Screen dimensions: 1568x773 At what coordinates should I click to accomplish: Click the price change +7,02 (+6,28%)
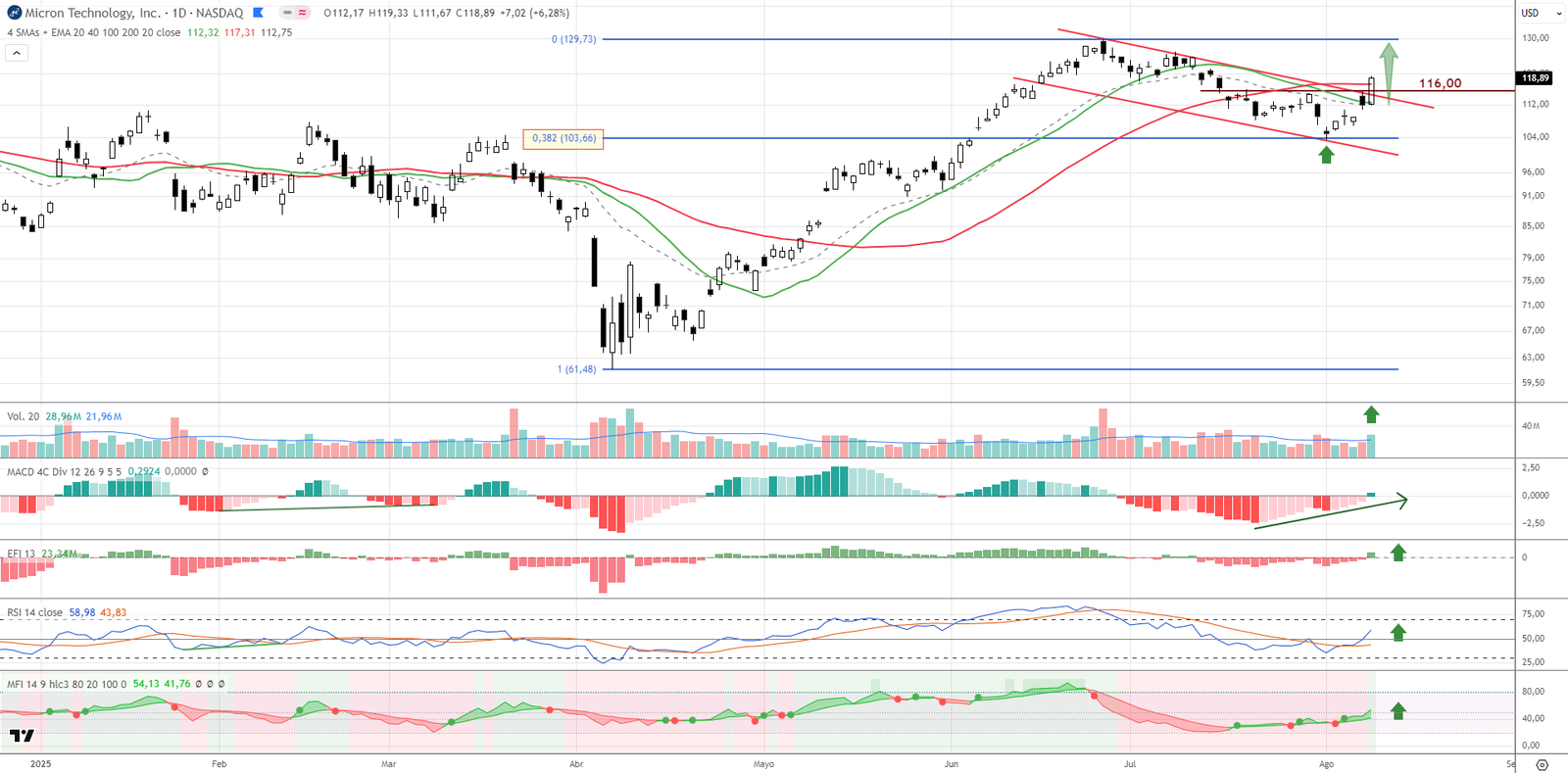[534, 13]
